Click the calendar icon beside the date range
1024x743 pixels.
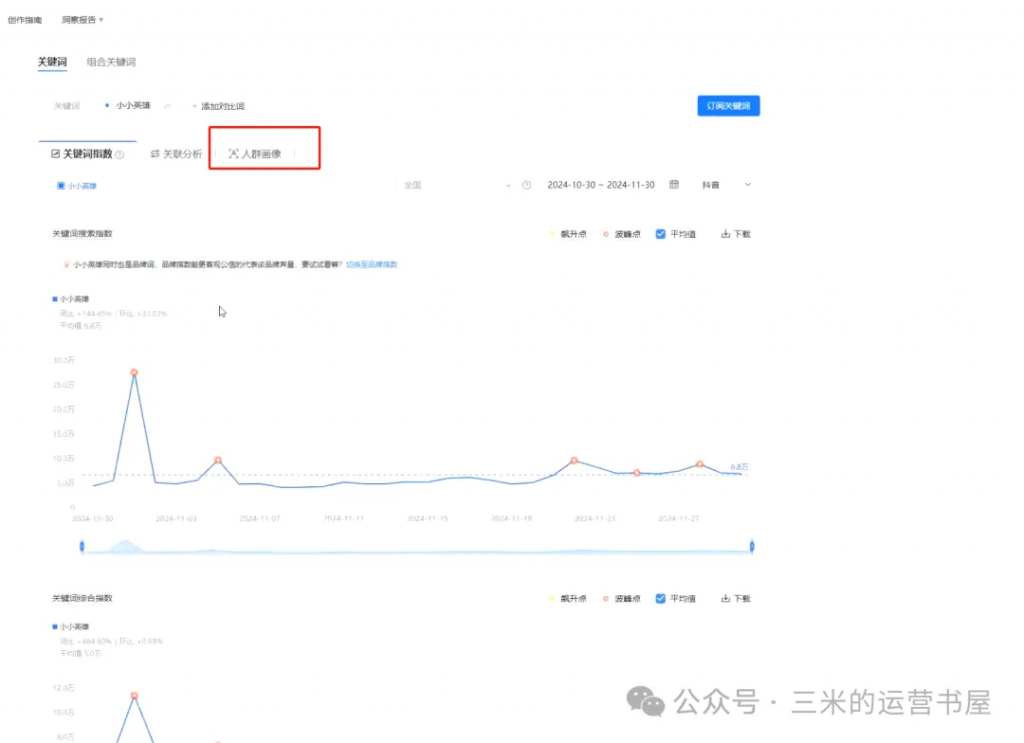click(x=674, y=185)
